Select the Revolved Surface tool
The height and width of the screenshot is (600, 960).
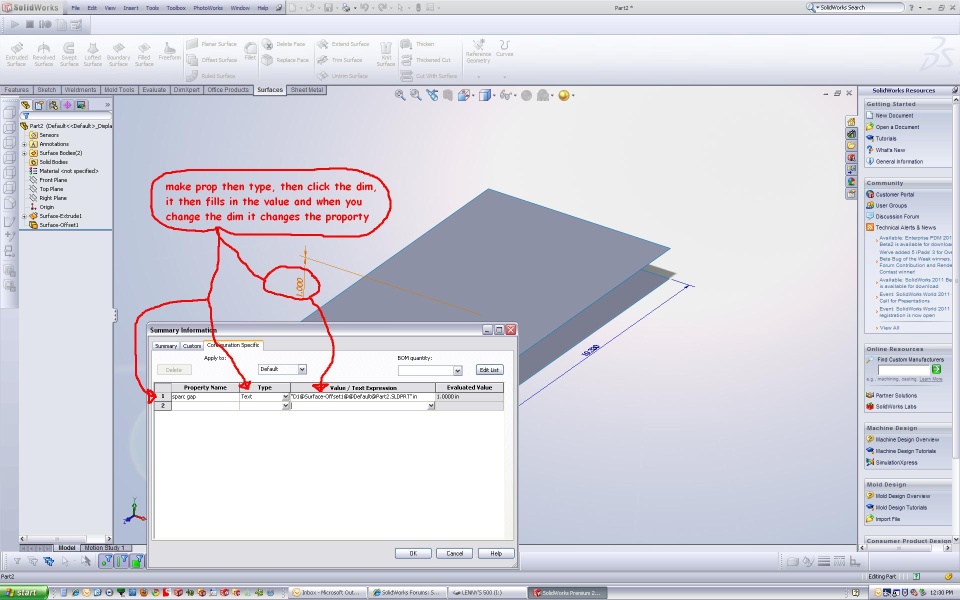click(43, 54)
